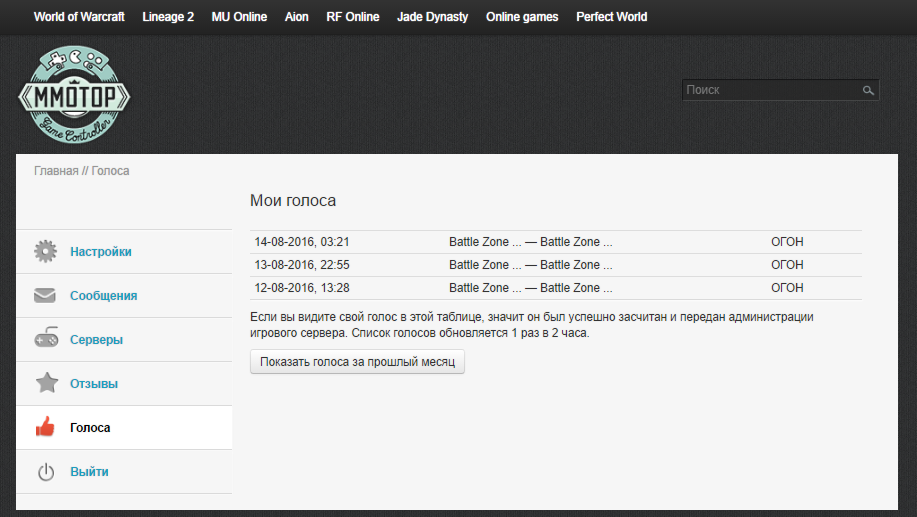
Task: Open Perfect World section
Action: 611,17
